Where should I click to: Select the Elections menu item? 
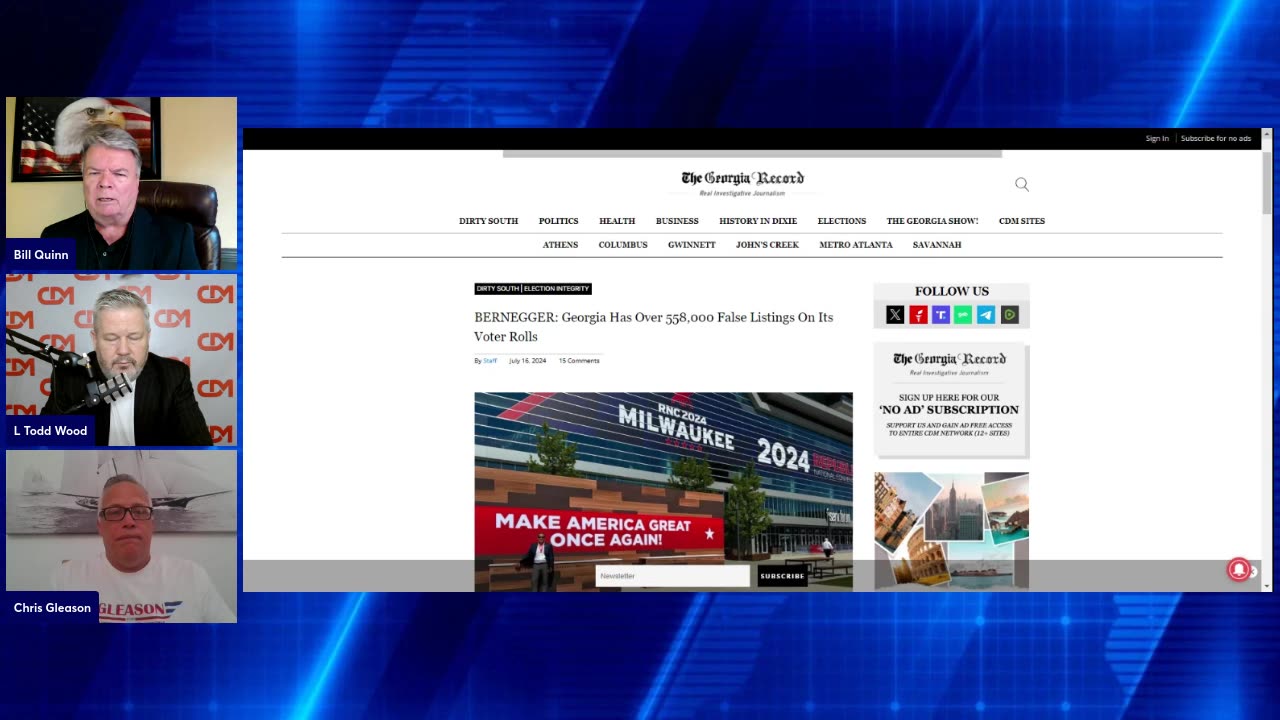841,221
